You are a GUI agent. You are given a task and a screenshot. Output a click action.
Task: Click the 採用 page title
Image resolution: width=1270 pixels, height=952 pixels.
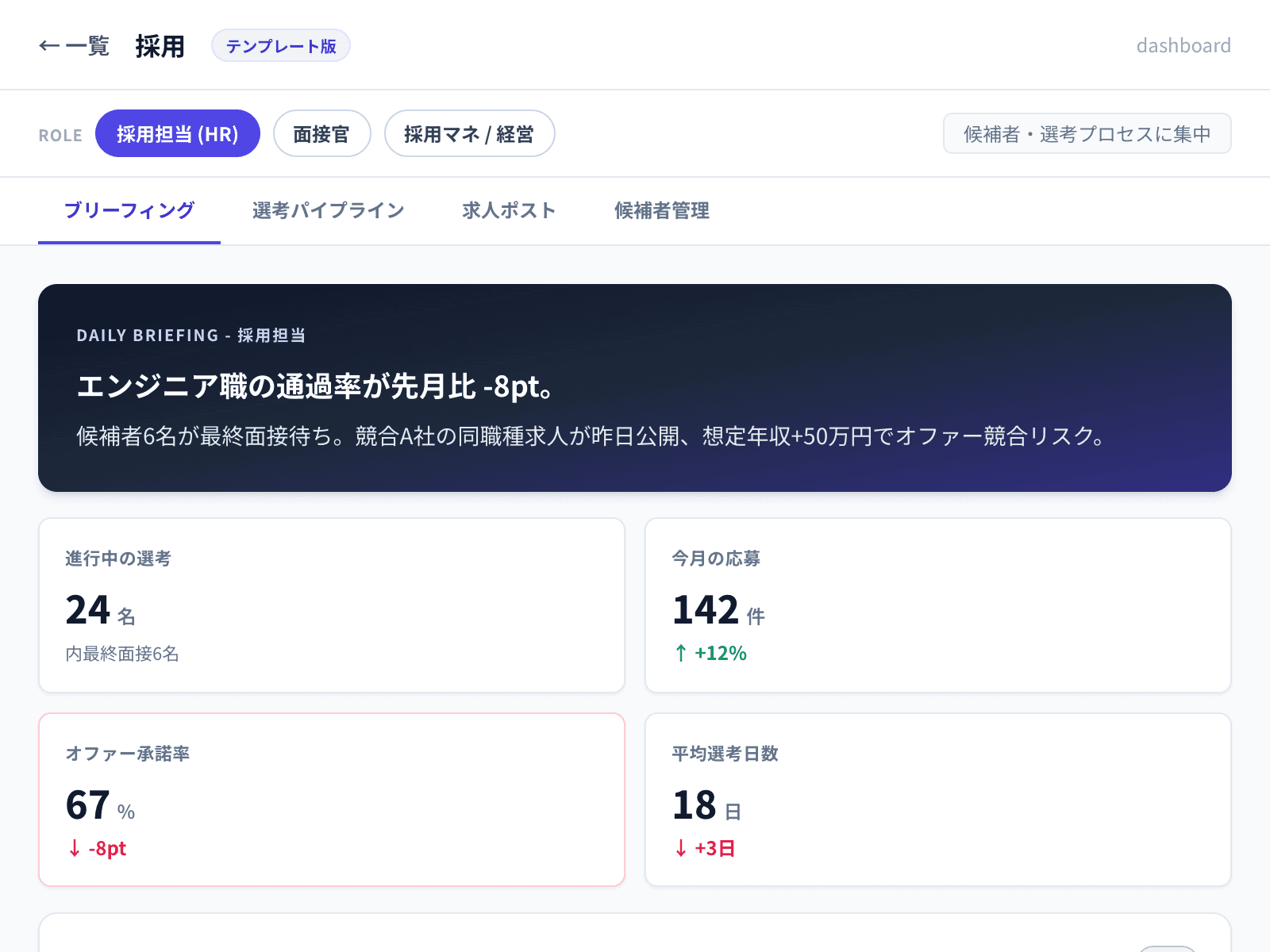[x=160, y=46]
